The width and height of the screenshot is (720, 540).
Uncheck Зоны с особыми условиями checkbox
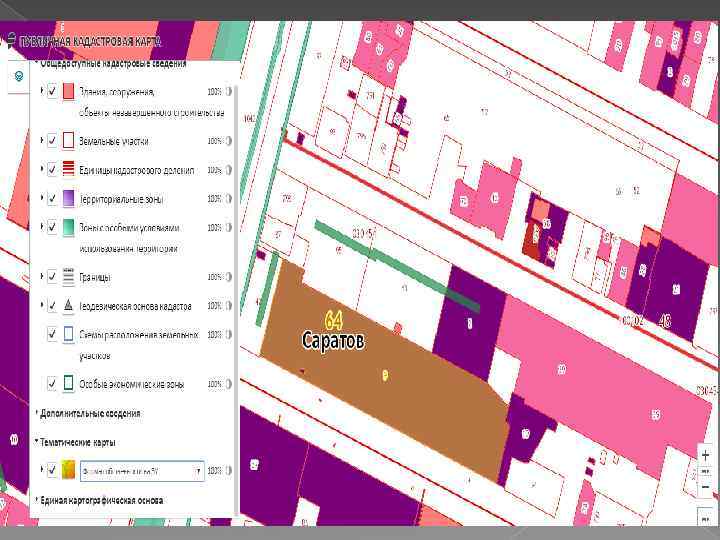52,226
